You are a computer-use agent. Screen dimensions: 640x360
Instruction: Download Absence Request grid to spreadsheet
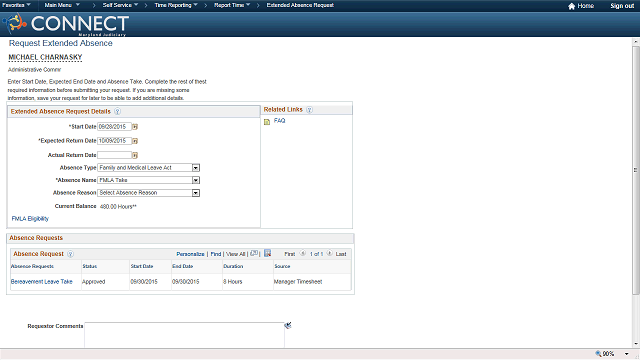267,253
